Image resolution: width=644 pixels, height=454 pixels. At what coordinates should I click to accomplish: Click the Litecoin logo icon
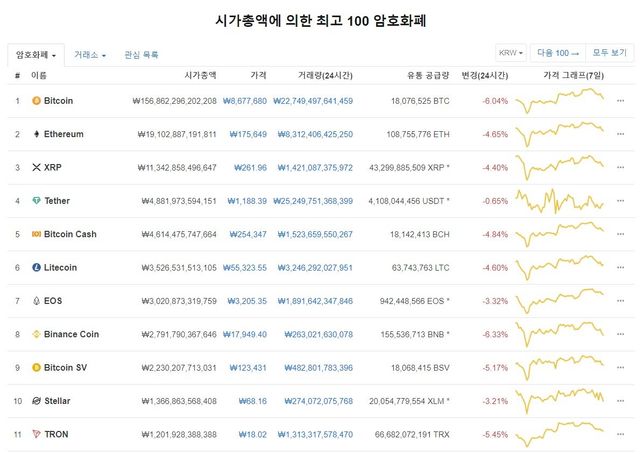(37, 268)
